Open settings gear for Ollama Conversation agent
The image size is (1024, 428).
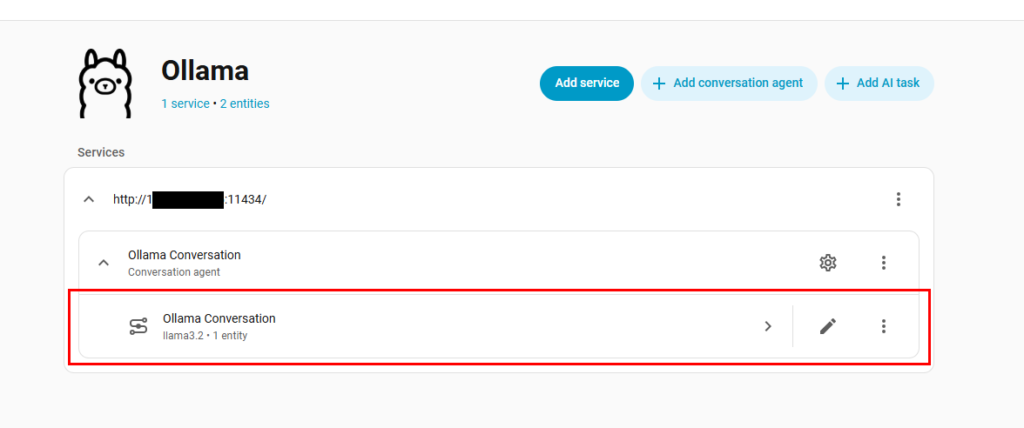[x=827, y=263]
